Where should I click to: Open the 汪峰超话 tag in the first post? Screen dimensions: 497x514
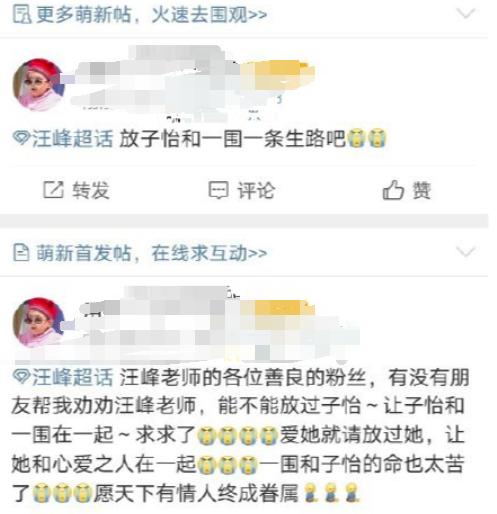pyautogui.click(x=72, y=139)
